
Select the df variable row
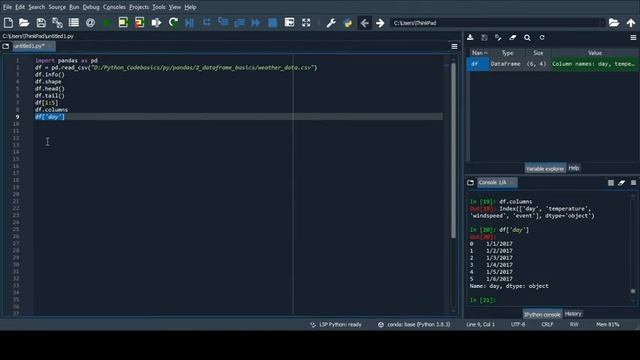click(x=552, y=64)
